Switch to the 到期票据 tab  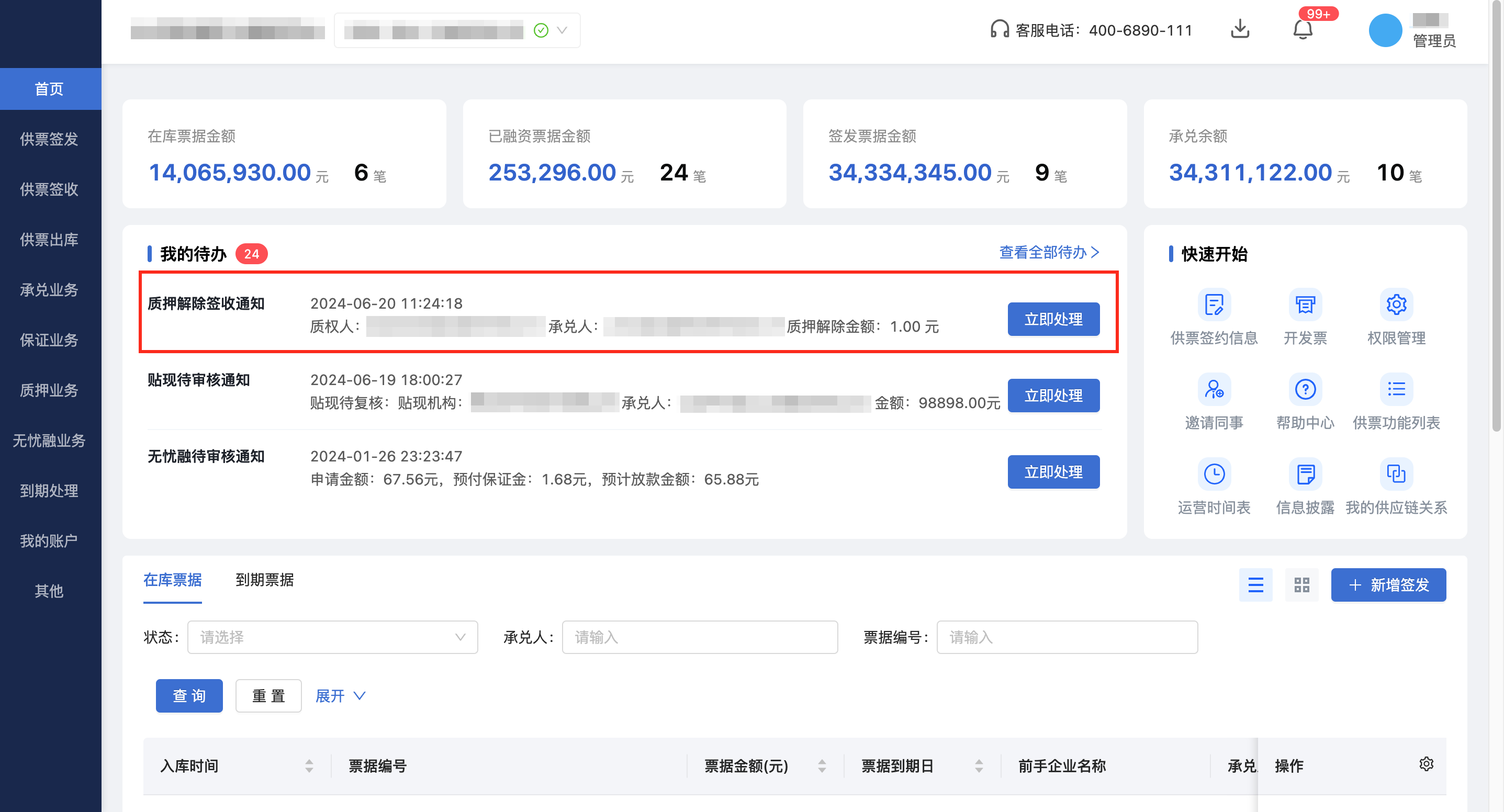(x=264, y=581)
